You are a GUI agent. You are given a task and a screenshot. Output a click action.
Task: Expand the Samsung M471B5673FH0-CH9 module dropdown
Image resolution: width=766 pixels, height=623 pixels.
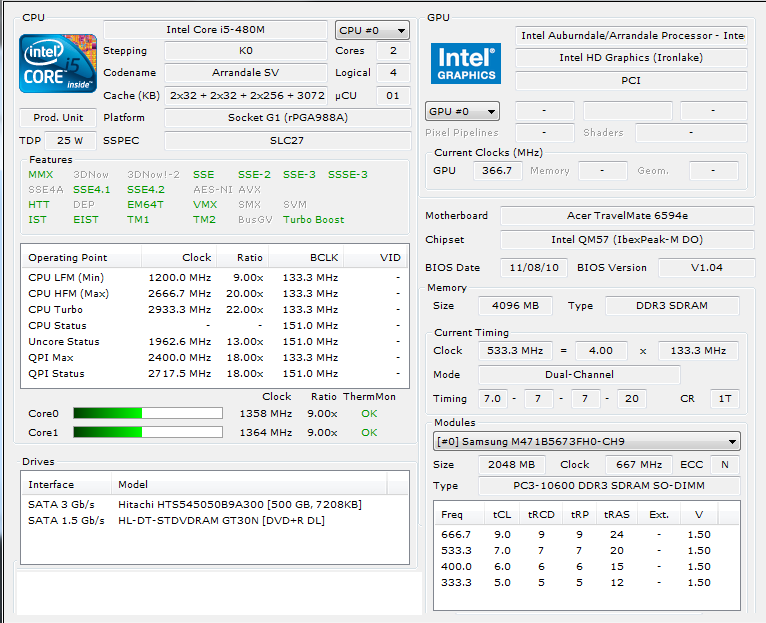pyautogui.click(x=586, y=441)
